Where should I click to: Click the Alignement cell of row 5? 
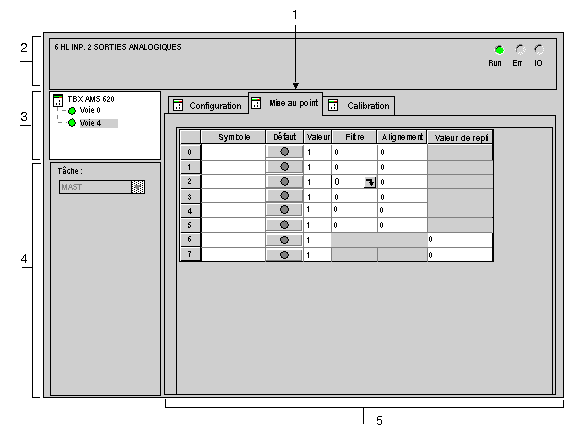point(402,225)
